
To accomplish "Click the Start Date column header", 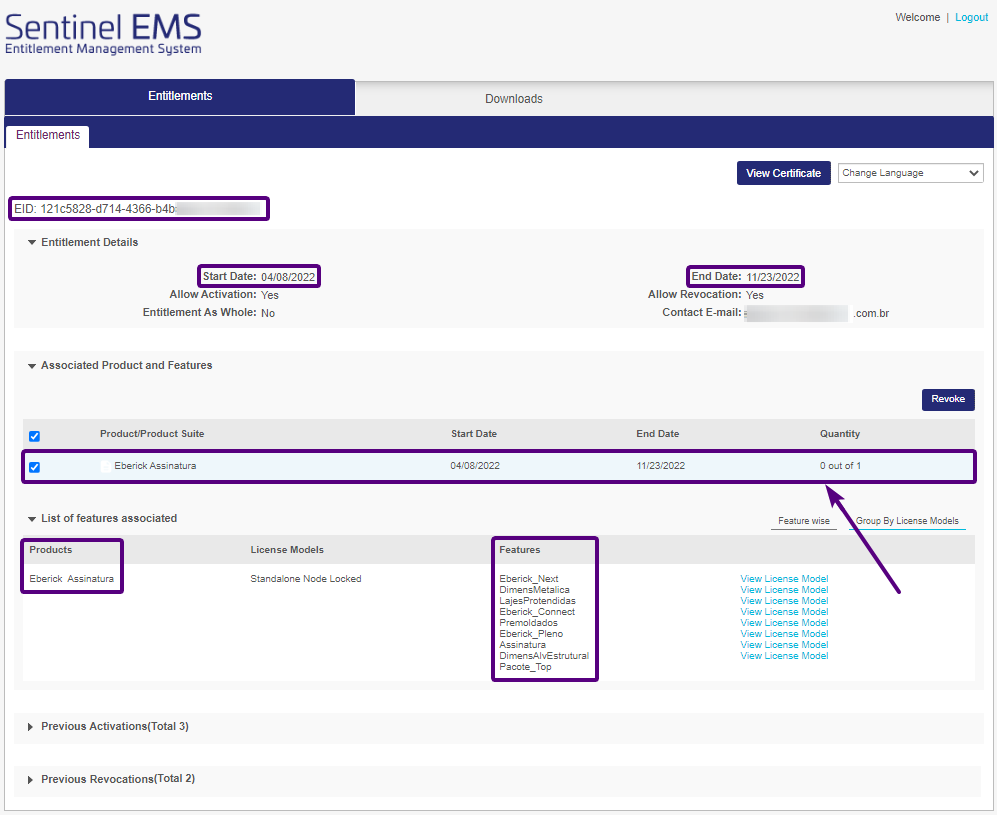I will [474, 434].
